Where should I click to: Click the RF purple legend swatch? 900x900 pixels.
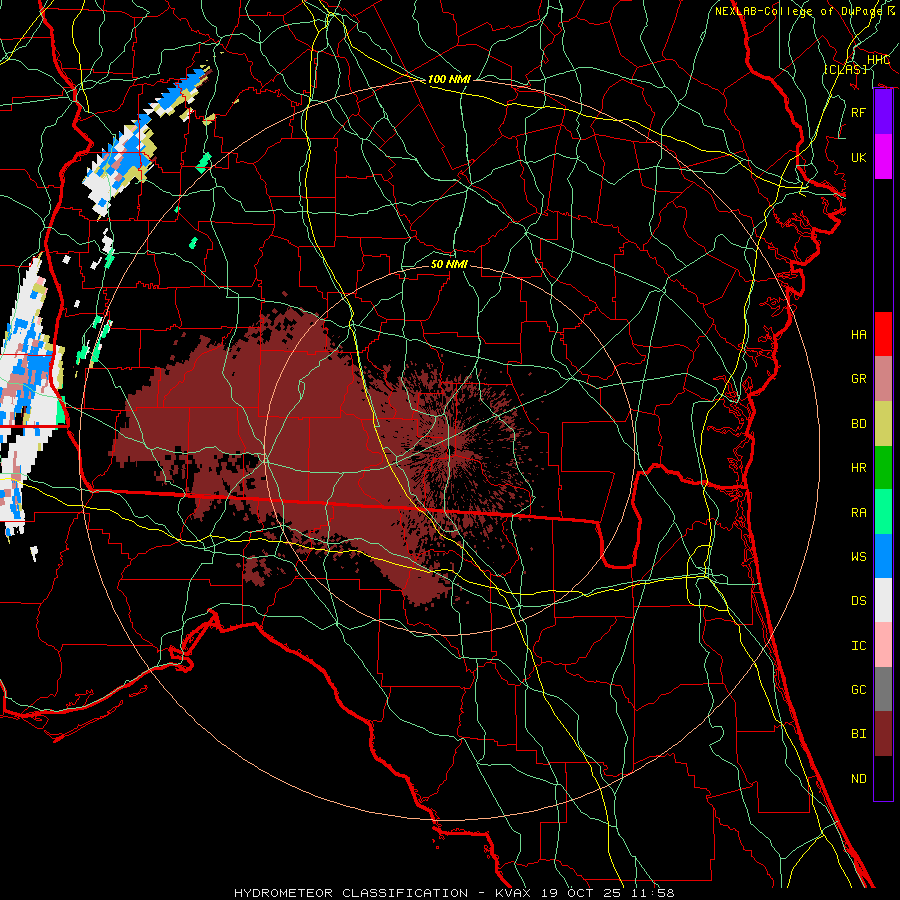[x=883, y=112]
